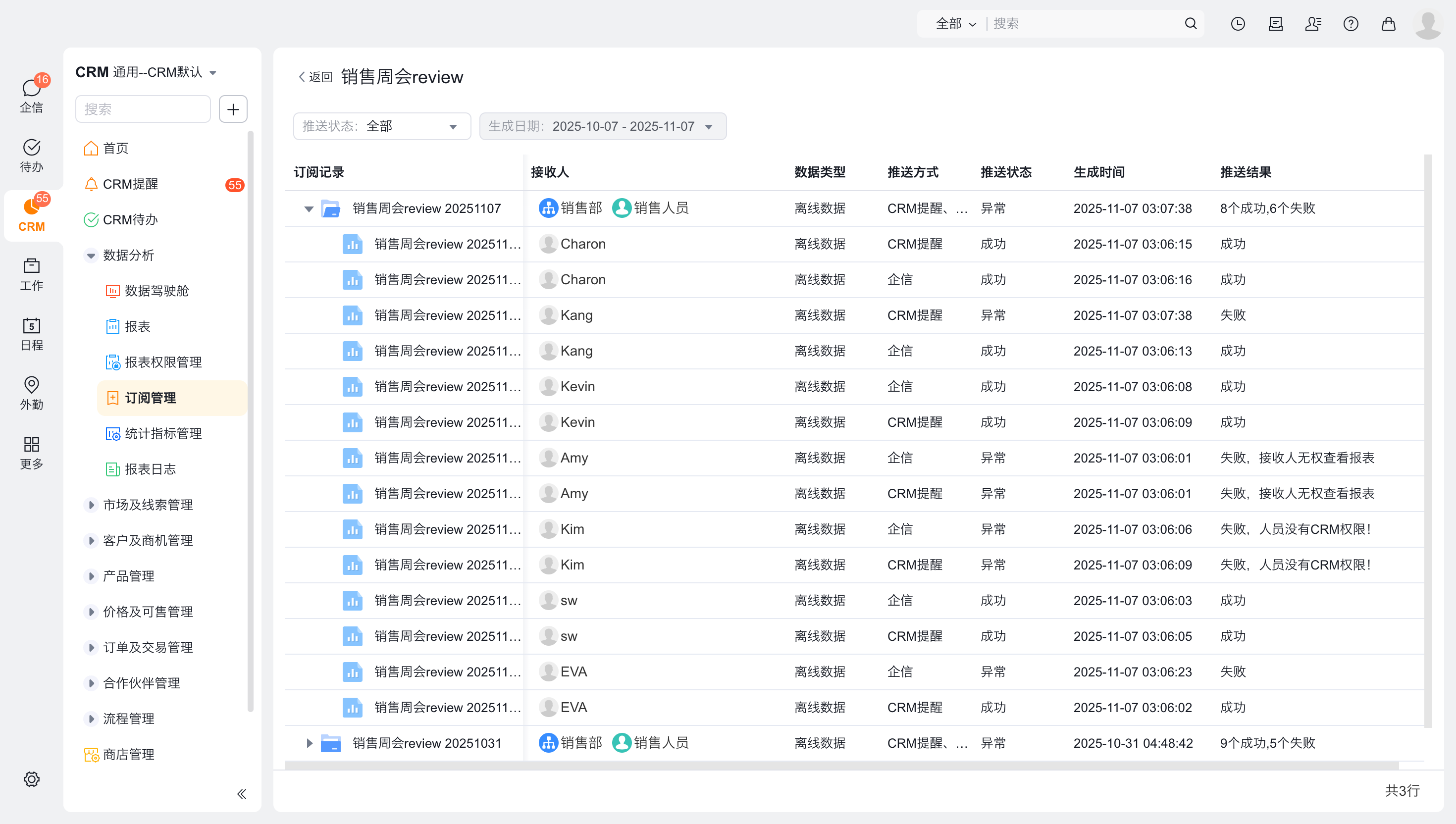Click the 返回 back link
This screenshot has height=824, width=1456.
click(x=316, y=77)
